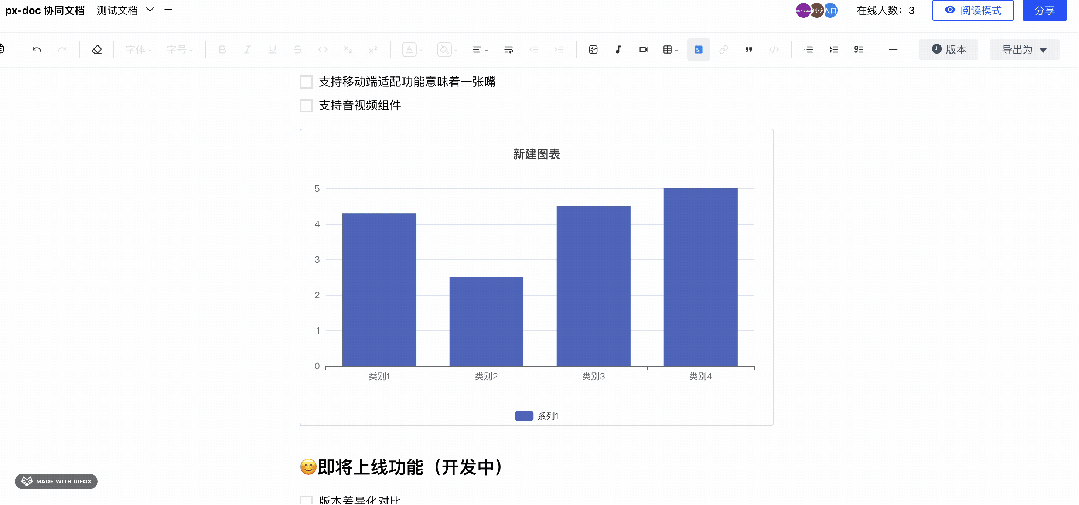Toggle italic formatting
This screenshot has width=1079, height=505.
[247, 50]
